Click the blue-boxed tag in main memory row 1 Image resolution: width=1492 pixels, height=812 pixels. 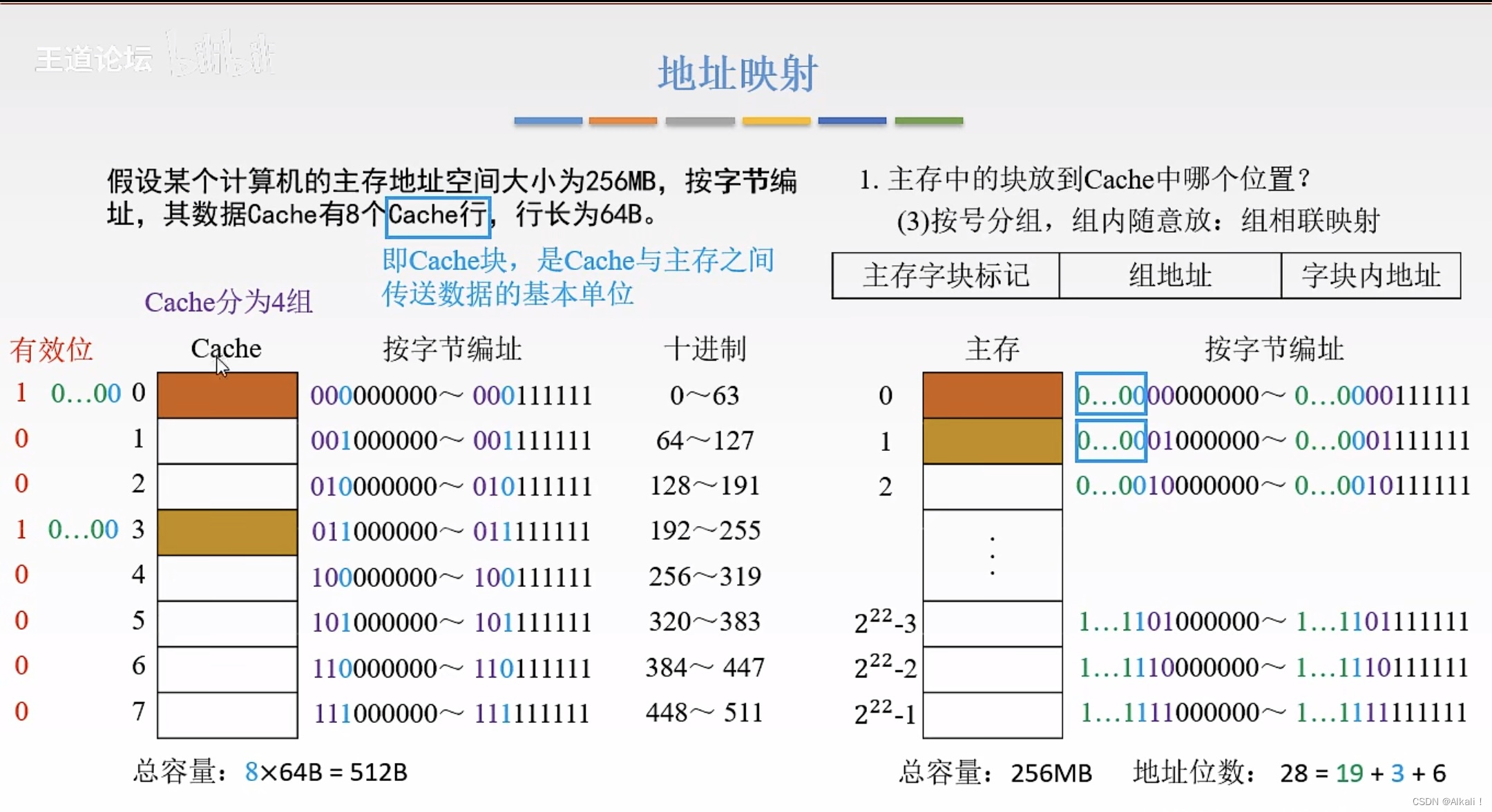coord(1111,441)
